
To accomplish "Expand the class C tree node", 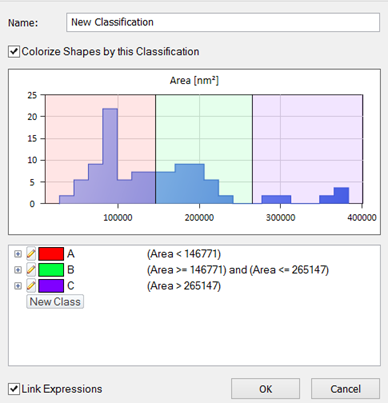I will click(x=18, y=286).
